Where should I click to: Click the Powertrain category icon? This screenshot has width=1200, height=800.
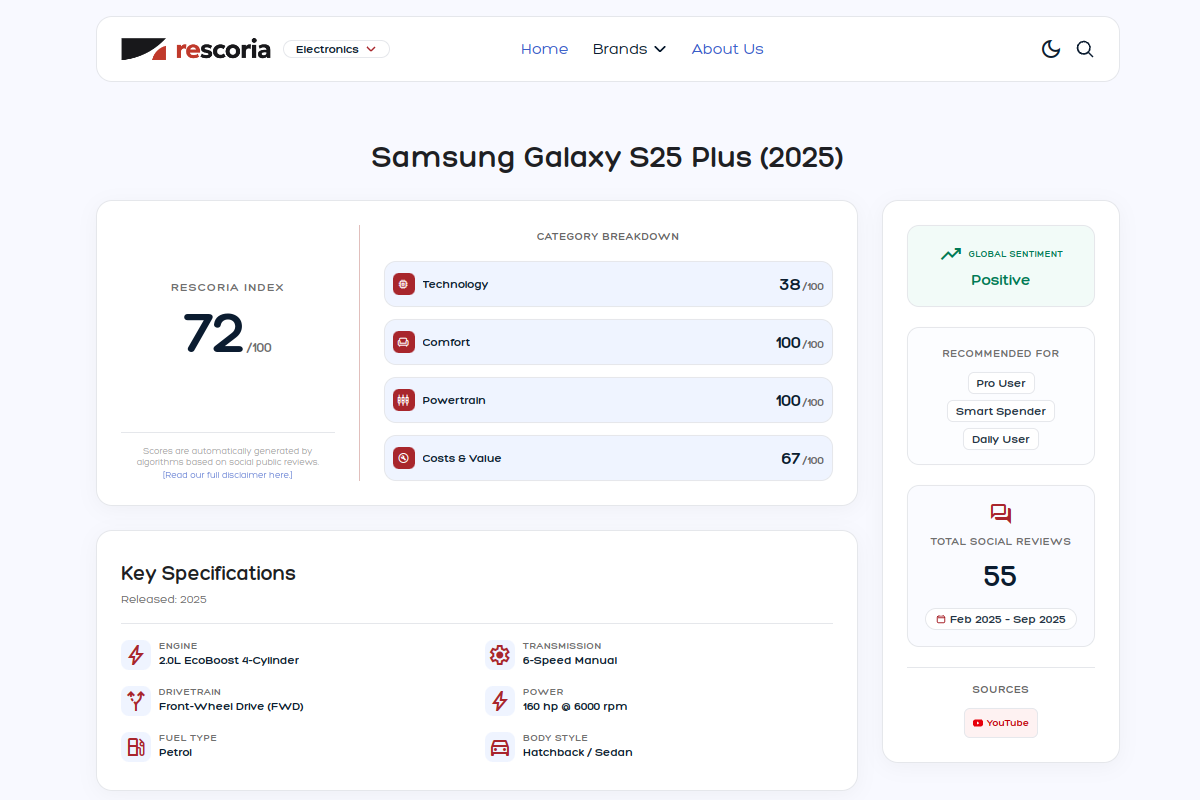[404, 400]
